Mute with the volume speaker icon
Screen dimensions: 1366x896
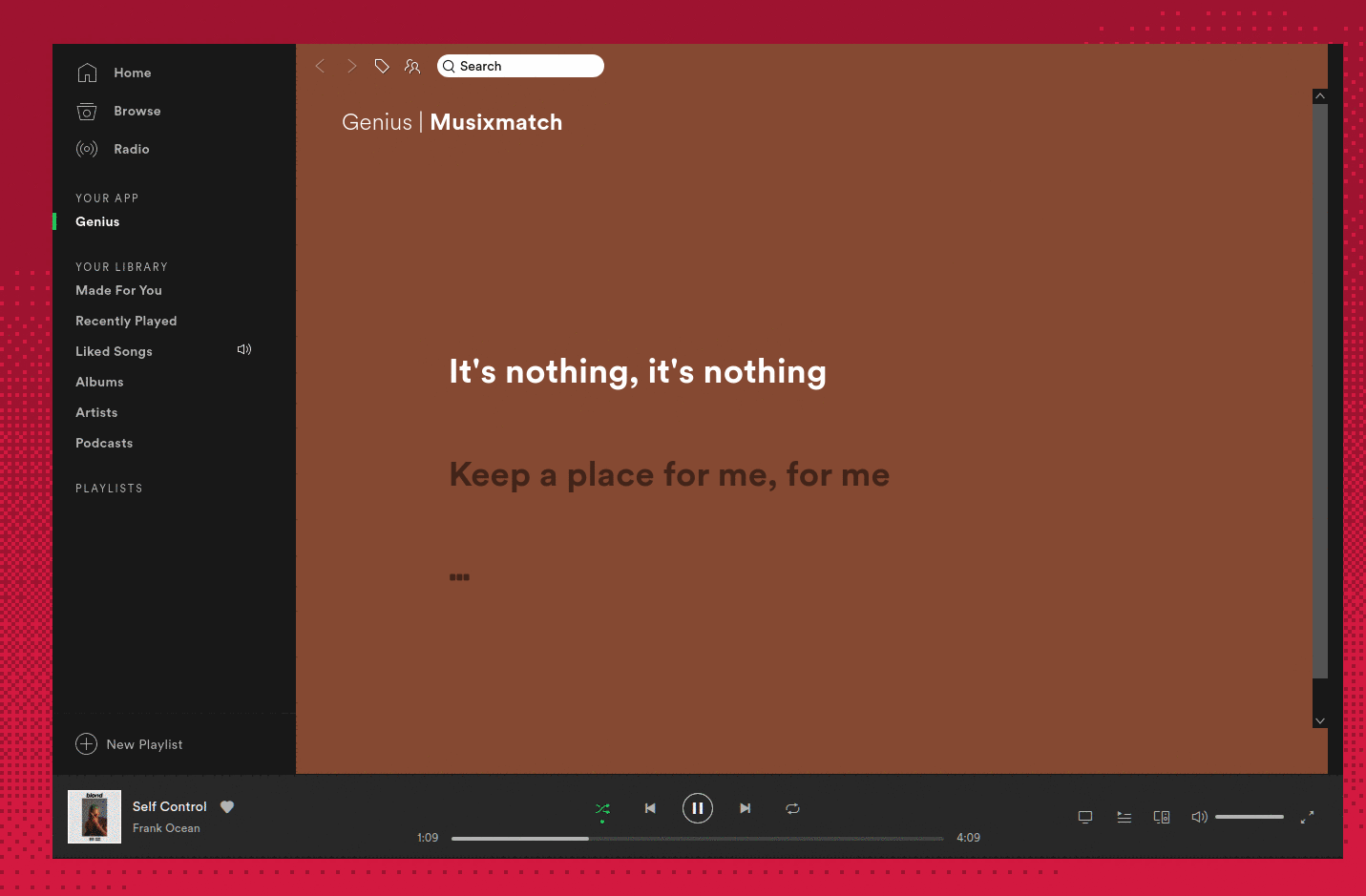coord(1200,817)
